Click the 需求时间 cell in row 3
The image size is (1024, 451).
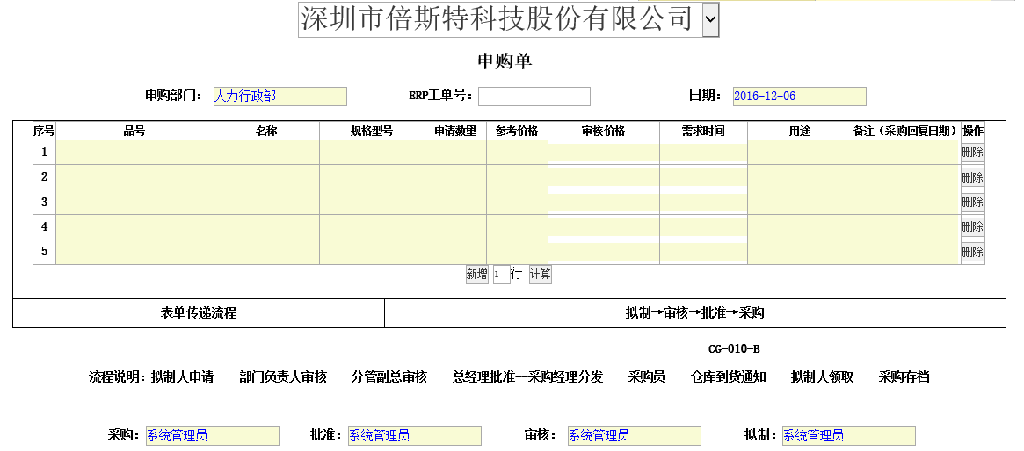tap(703, 202)
